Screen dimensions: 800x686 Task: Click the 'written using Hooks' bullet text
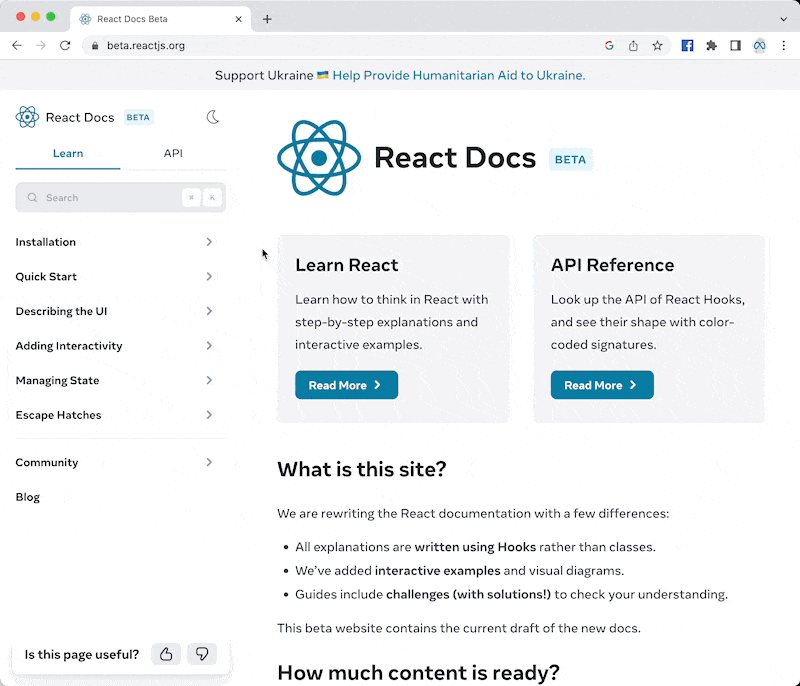[475, 547]
